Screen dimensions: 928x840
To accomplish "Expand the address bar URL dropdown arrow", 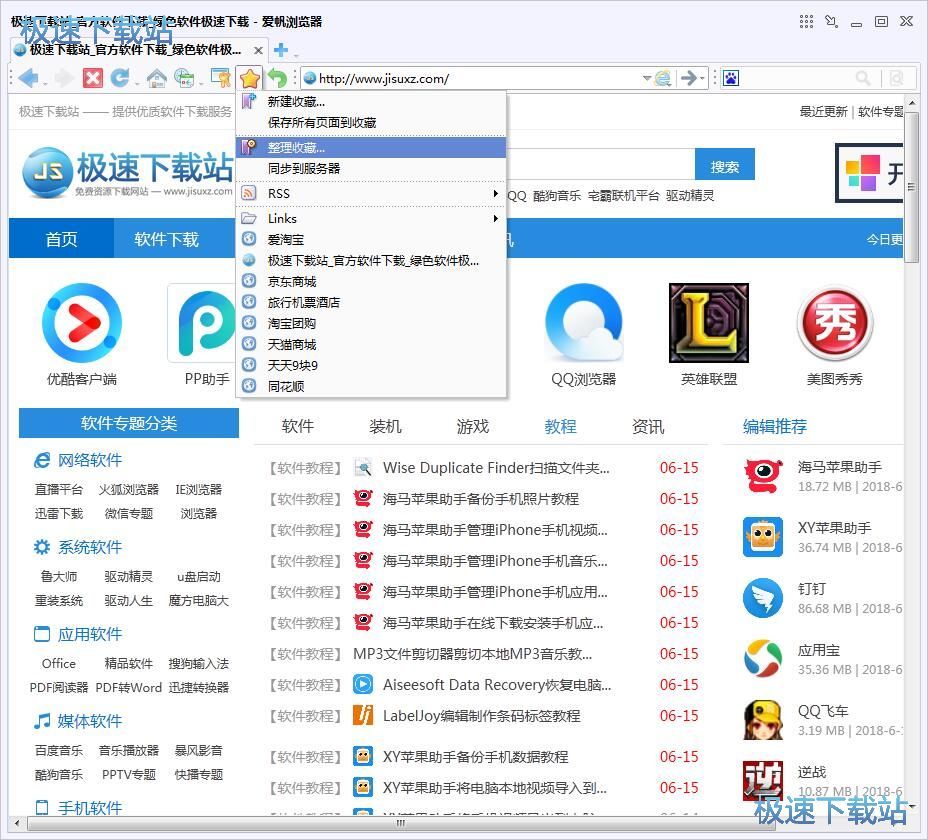I will pos(647,78).
